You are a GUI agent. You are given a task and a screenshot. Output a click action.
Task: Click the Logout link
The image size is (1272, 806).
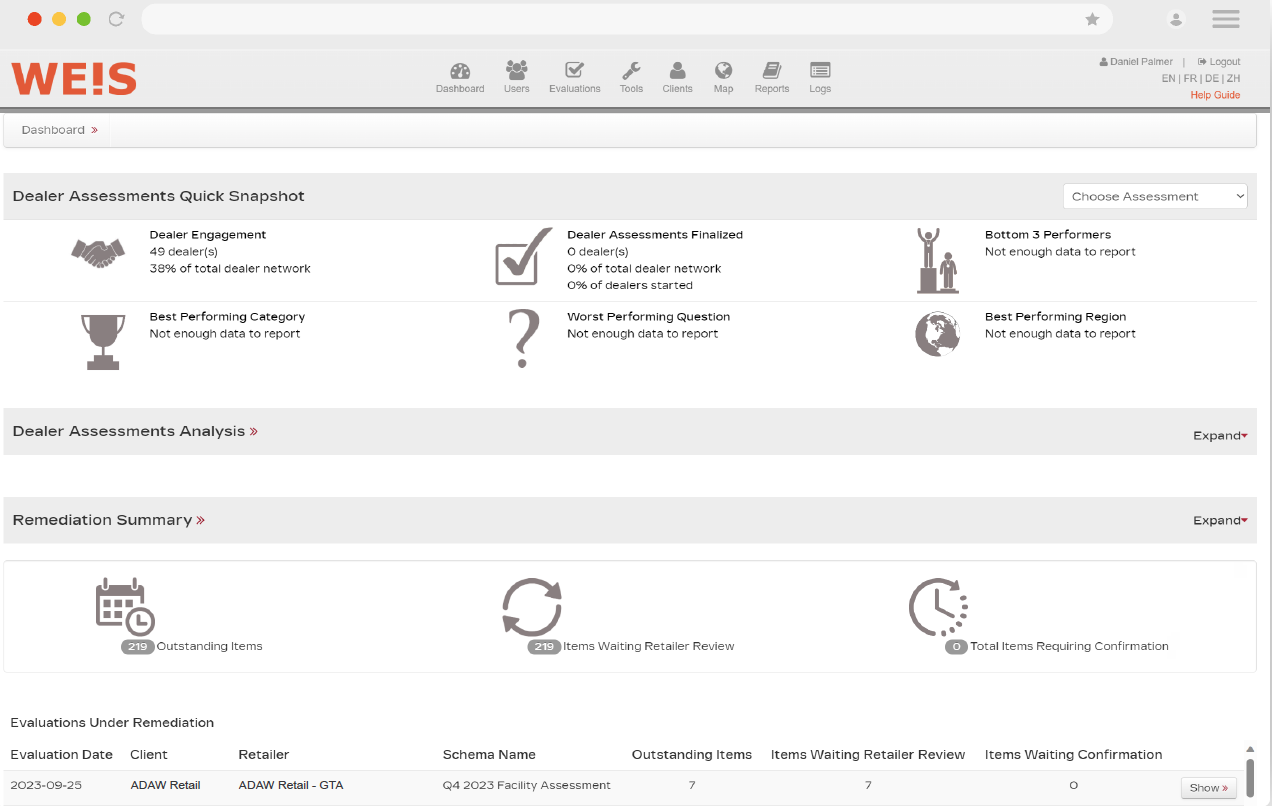pos(1223,62)
